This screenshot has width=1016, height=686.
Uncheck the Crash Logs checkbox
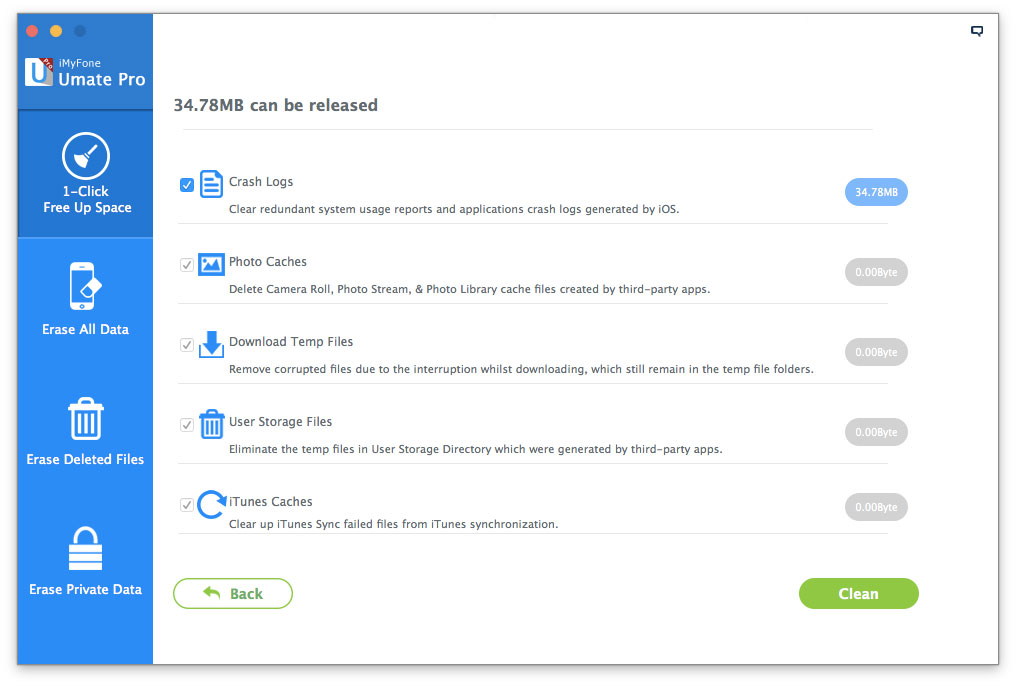187,185
